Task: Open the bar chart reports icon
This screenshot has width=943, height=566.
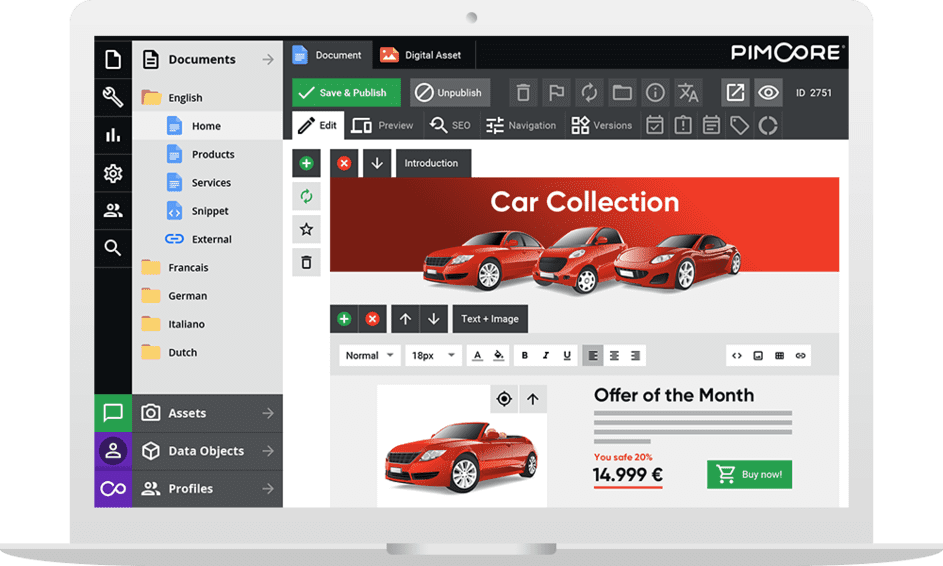Action: (x=113, y=135)
